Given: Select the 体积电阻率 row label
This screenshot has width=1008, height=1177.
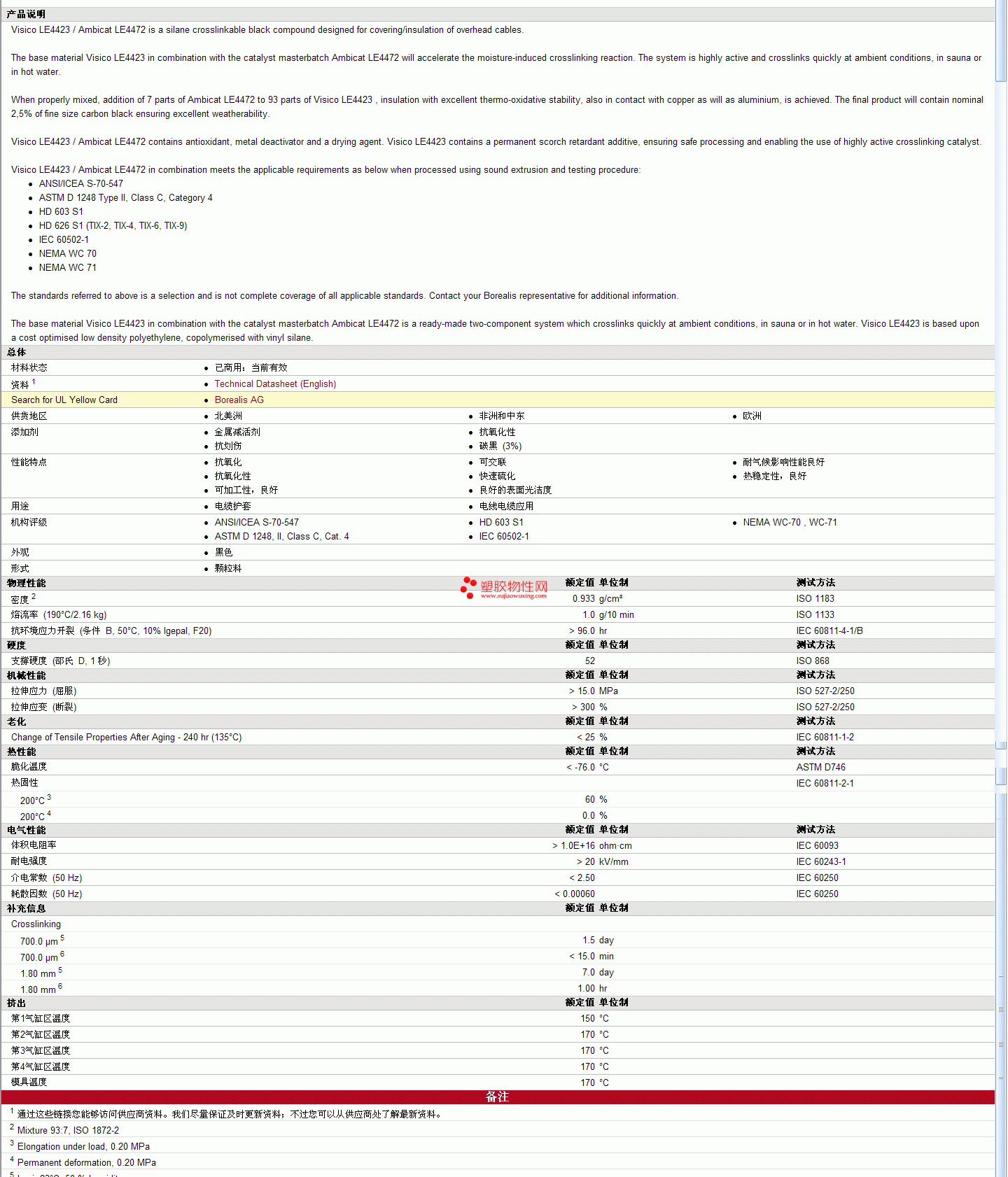Looking at the screenshot, I should (34, 845).
